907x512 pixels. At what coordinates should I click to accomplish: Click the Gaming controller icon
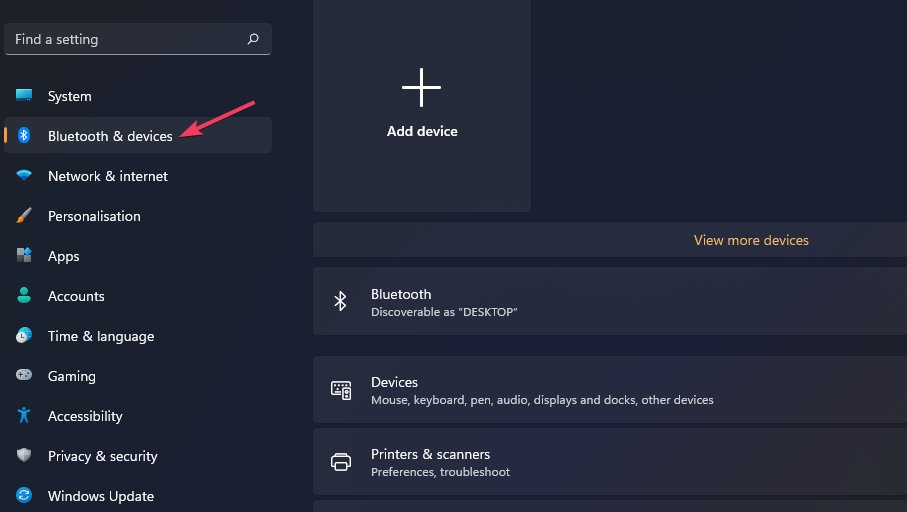point(24,375)
